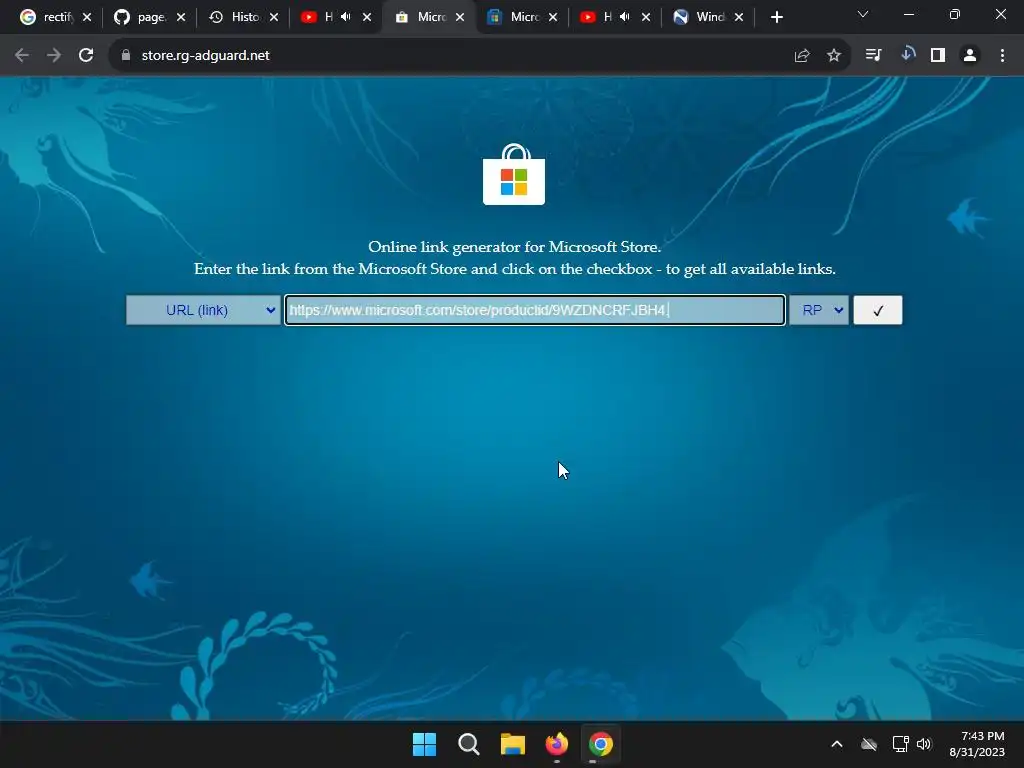
Task: Open Chrome downloads icon
Action: coord(907,54)
